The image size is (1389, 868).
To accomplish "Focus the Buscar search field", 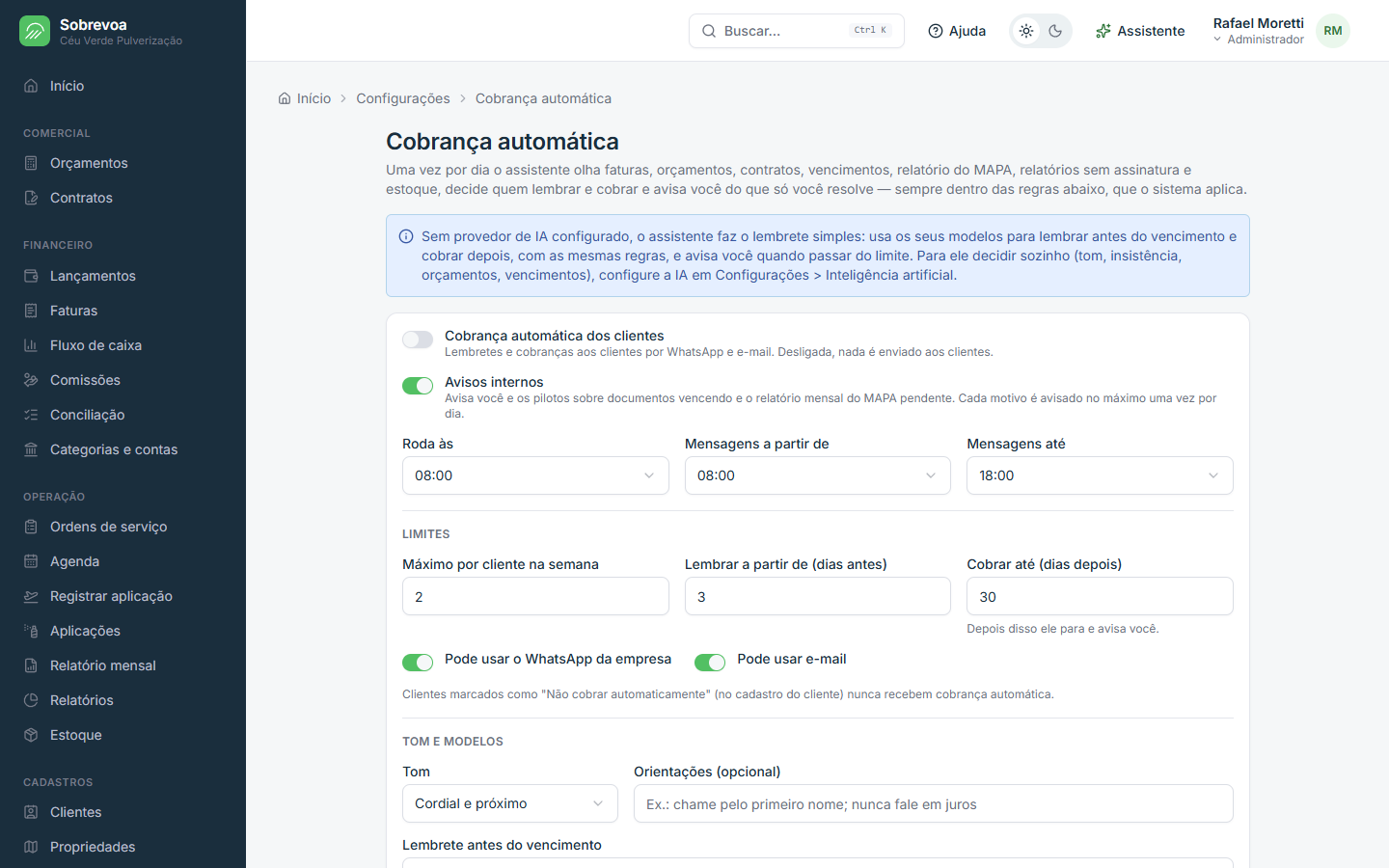I will click(797, 31).
